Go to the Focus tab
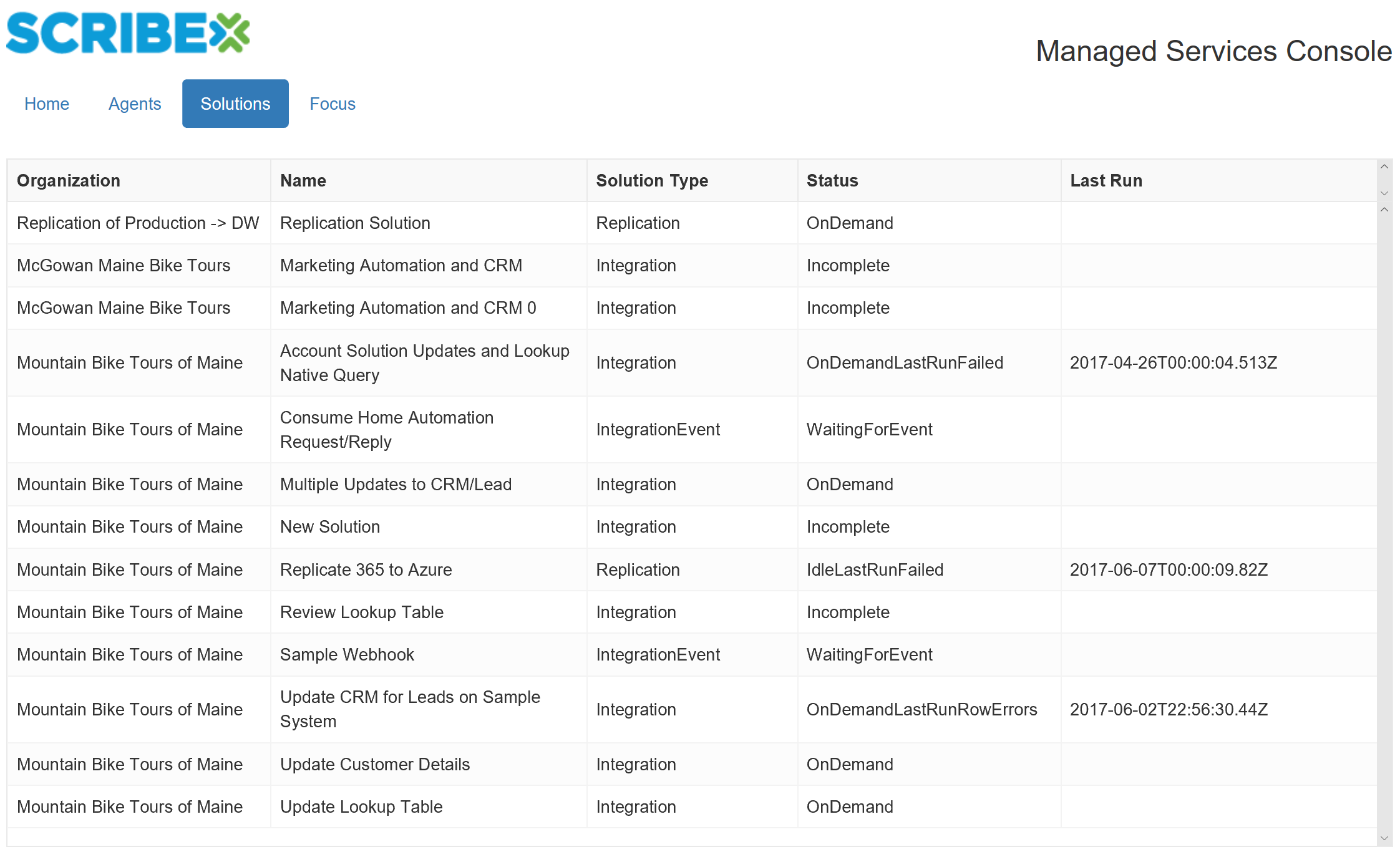This screenshot has height=857, width=1400. 333,104
